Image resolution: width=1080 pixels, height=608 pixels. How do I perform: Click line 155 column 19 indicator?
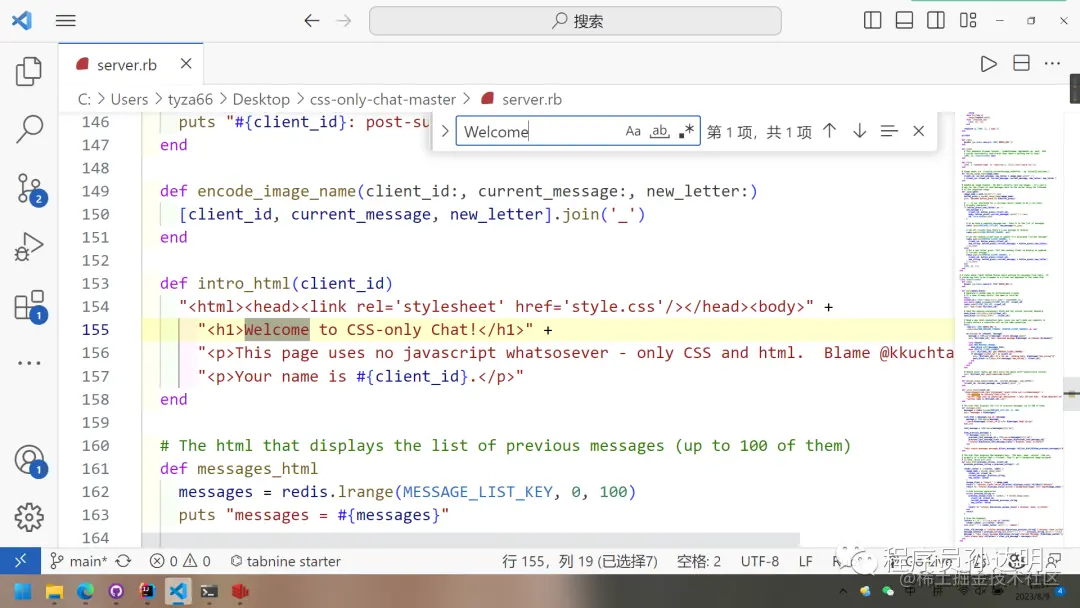point(580,561)
